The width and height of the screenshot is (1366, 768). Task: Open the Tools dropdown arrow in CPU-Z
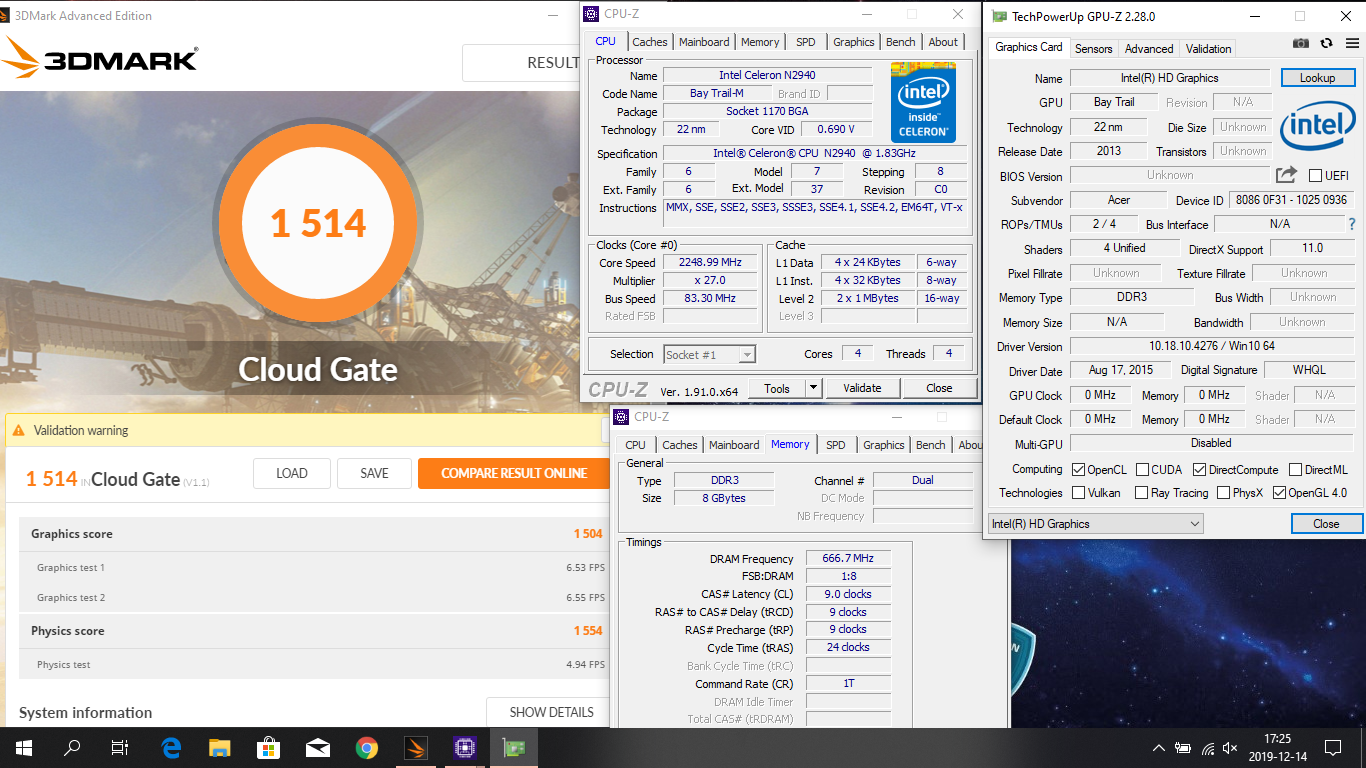(813, 388)
